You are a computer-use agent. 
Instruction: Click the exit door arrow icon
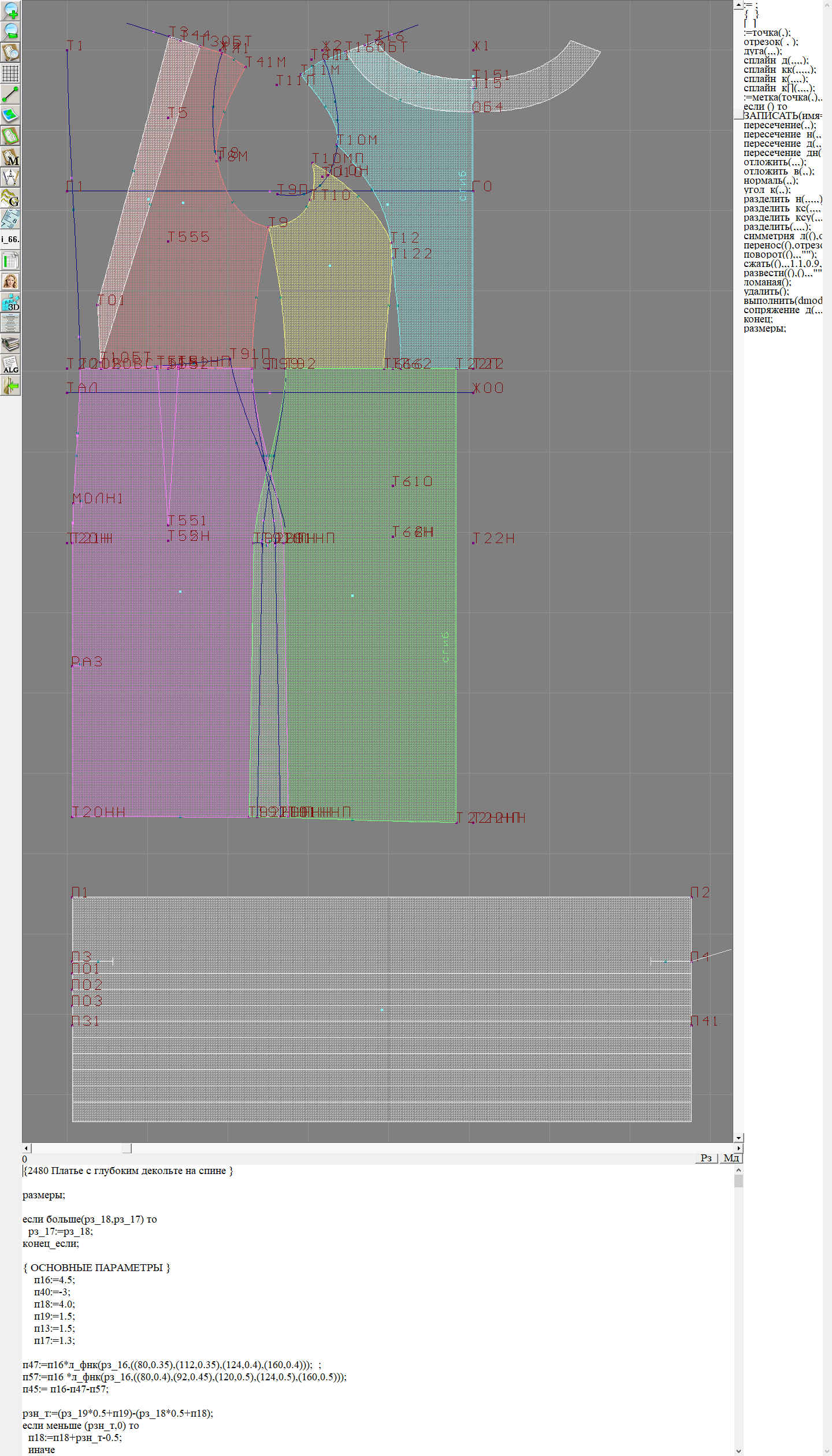[x=10, y=385]
